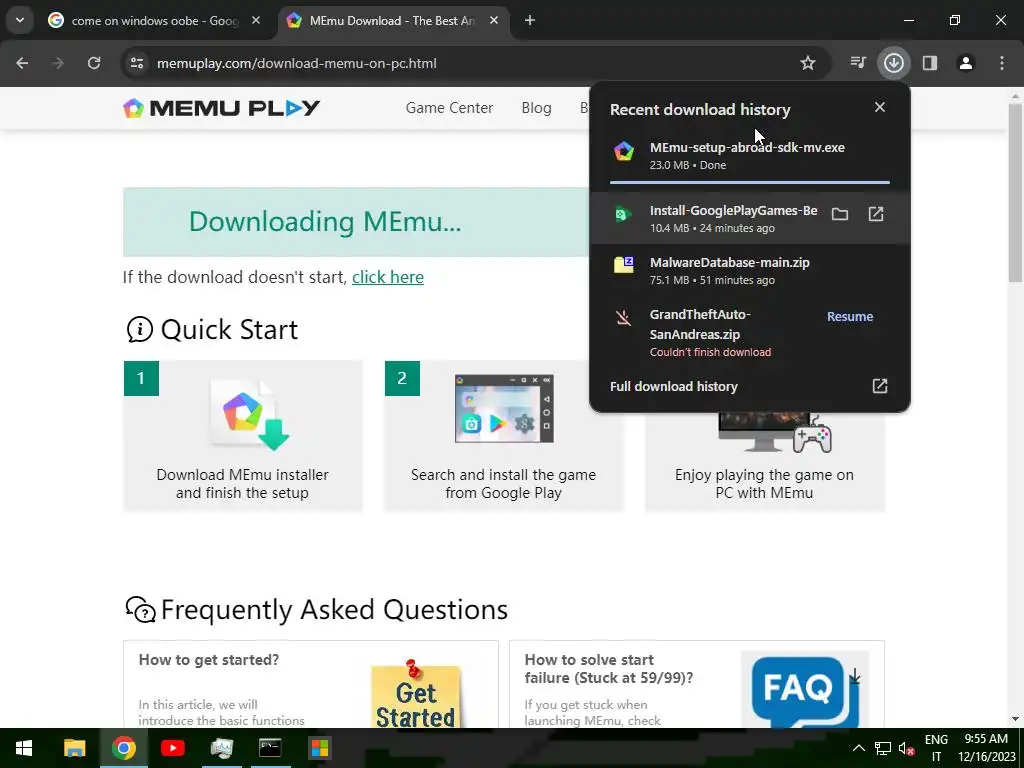Image resolution: width=1024 pixels, height=768 pixels.
Task: View site information icon in address bar
Action: tap(137, 63)
